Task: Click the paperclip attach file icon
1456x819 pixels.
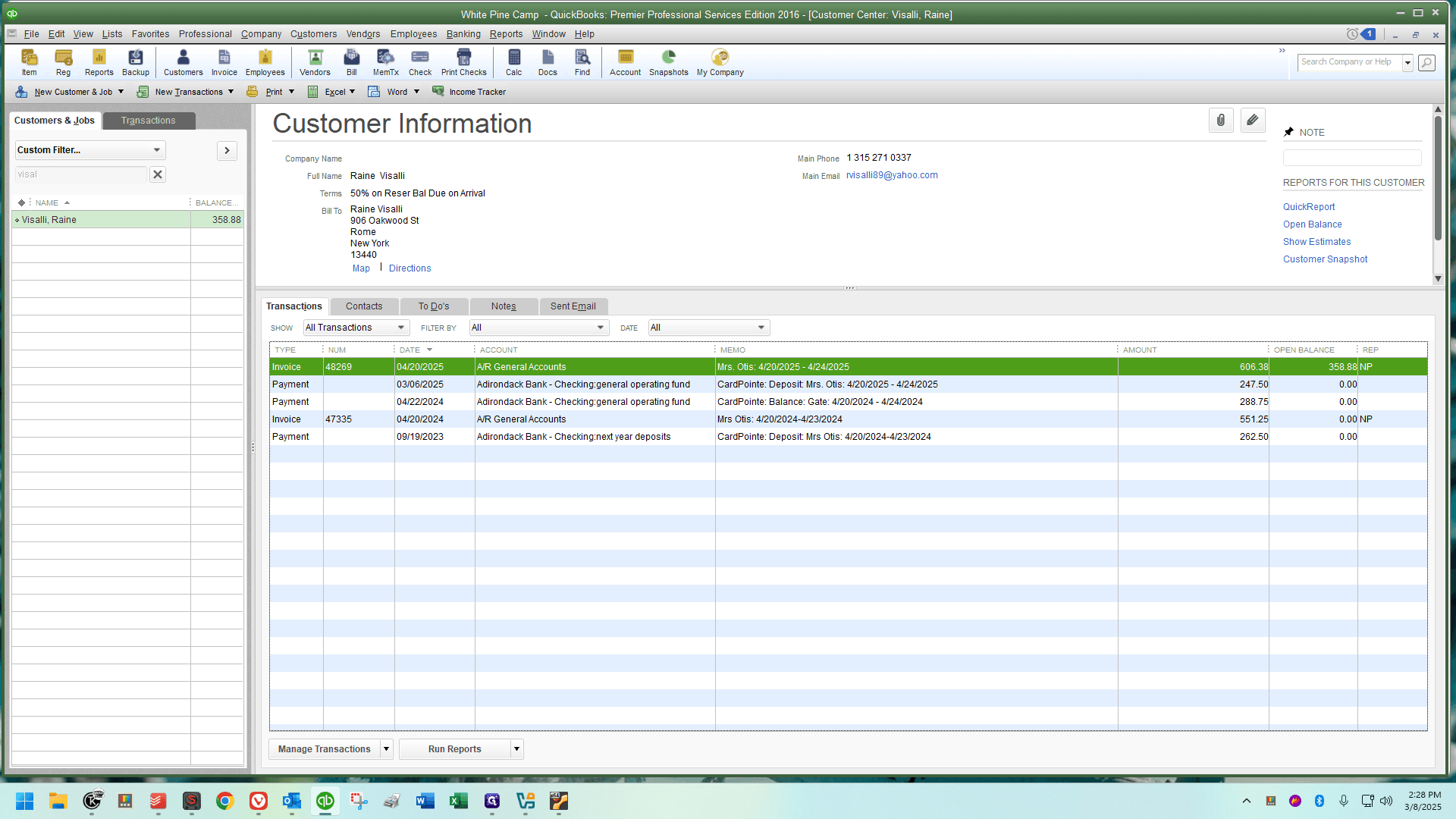Action: pos(1221,121)
